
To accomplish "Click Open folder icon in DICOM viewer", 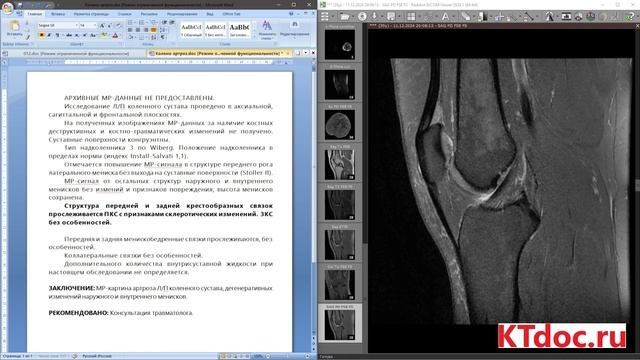I will pyautogui.click(x=344, y=16).
